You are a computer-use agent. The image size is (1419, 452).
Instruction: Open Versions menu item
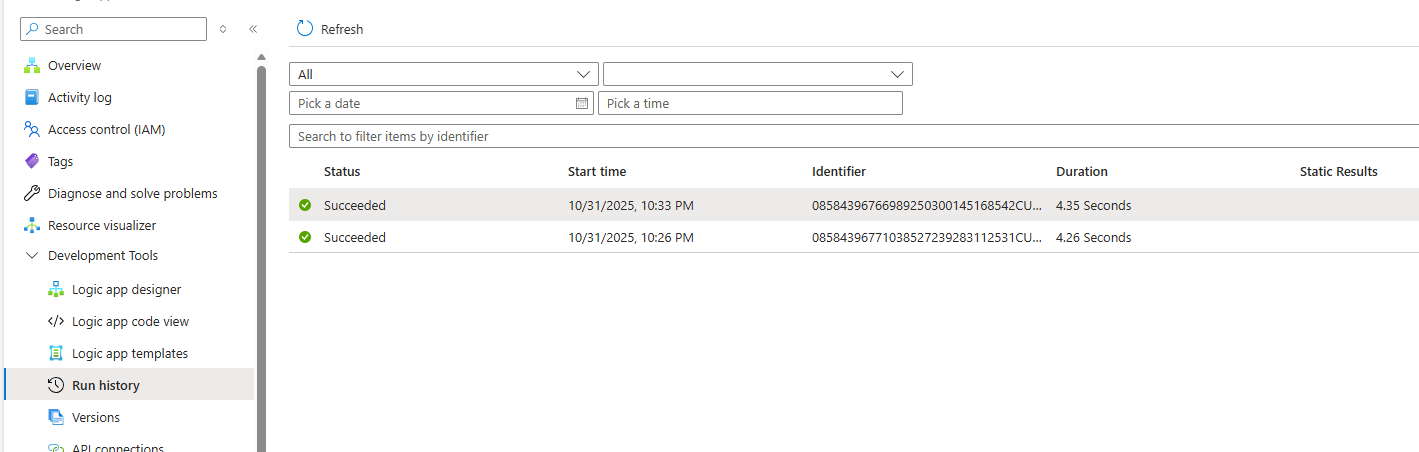pos(96,418)
